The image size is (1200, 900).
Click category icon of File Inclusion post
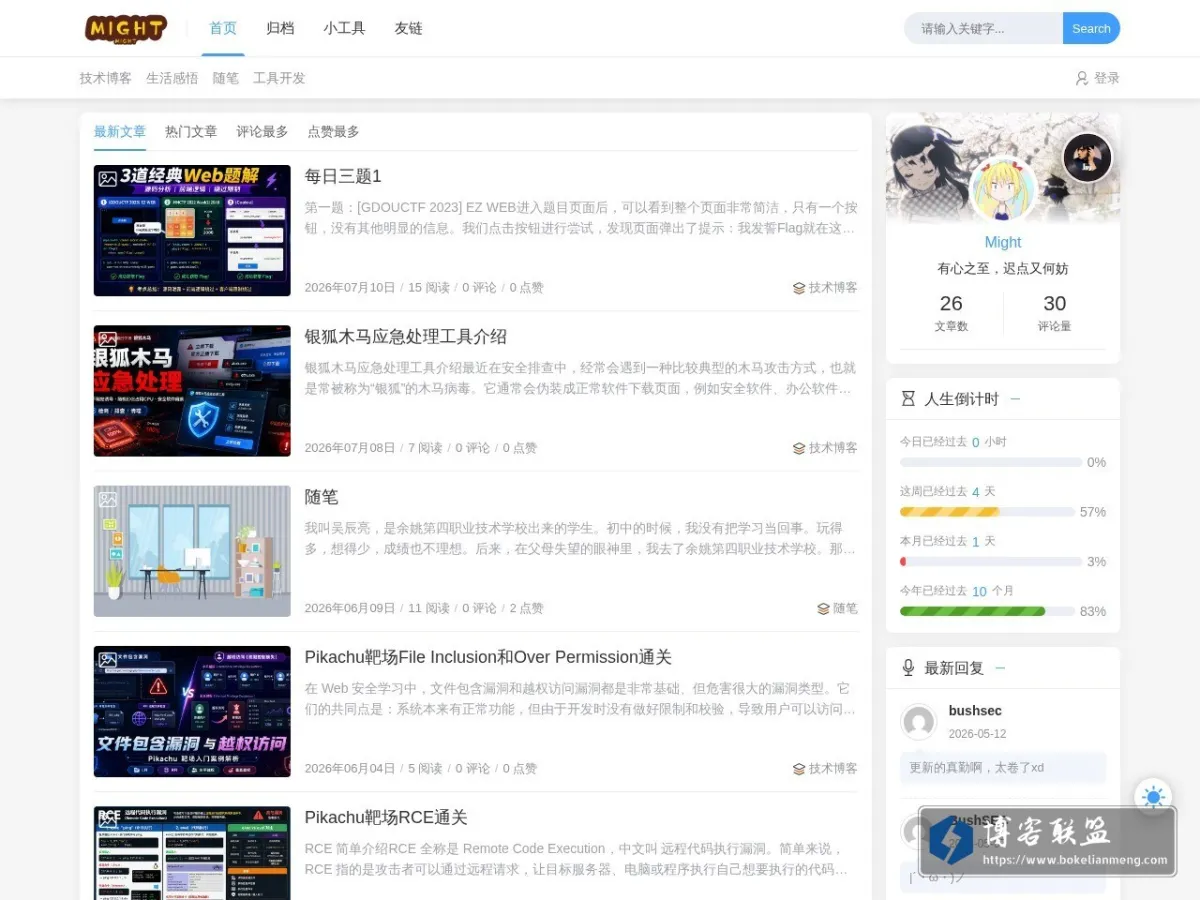(x=799, y=768)
